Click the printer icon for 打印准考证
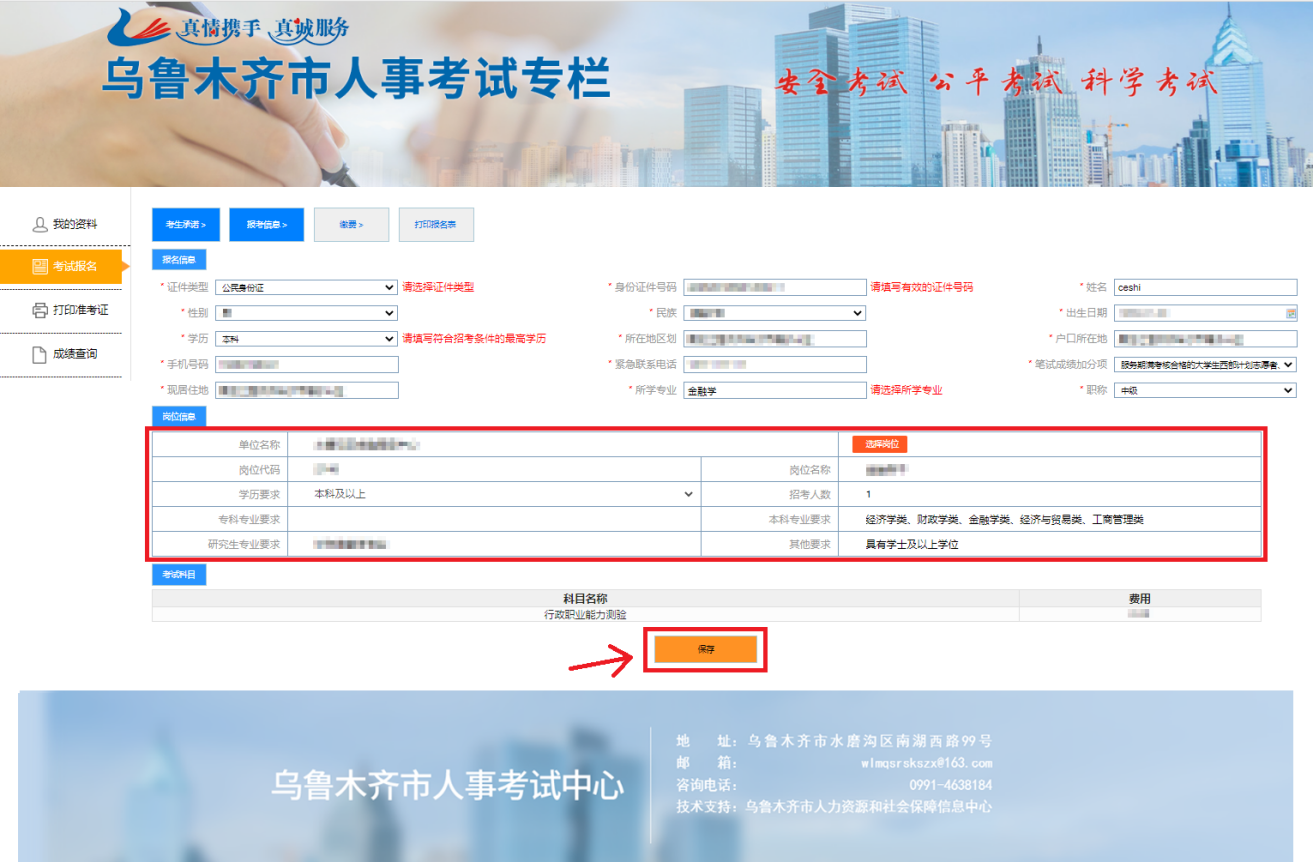Screen dimensions: 1313x862 [40, 310]
